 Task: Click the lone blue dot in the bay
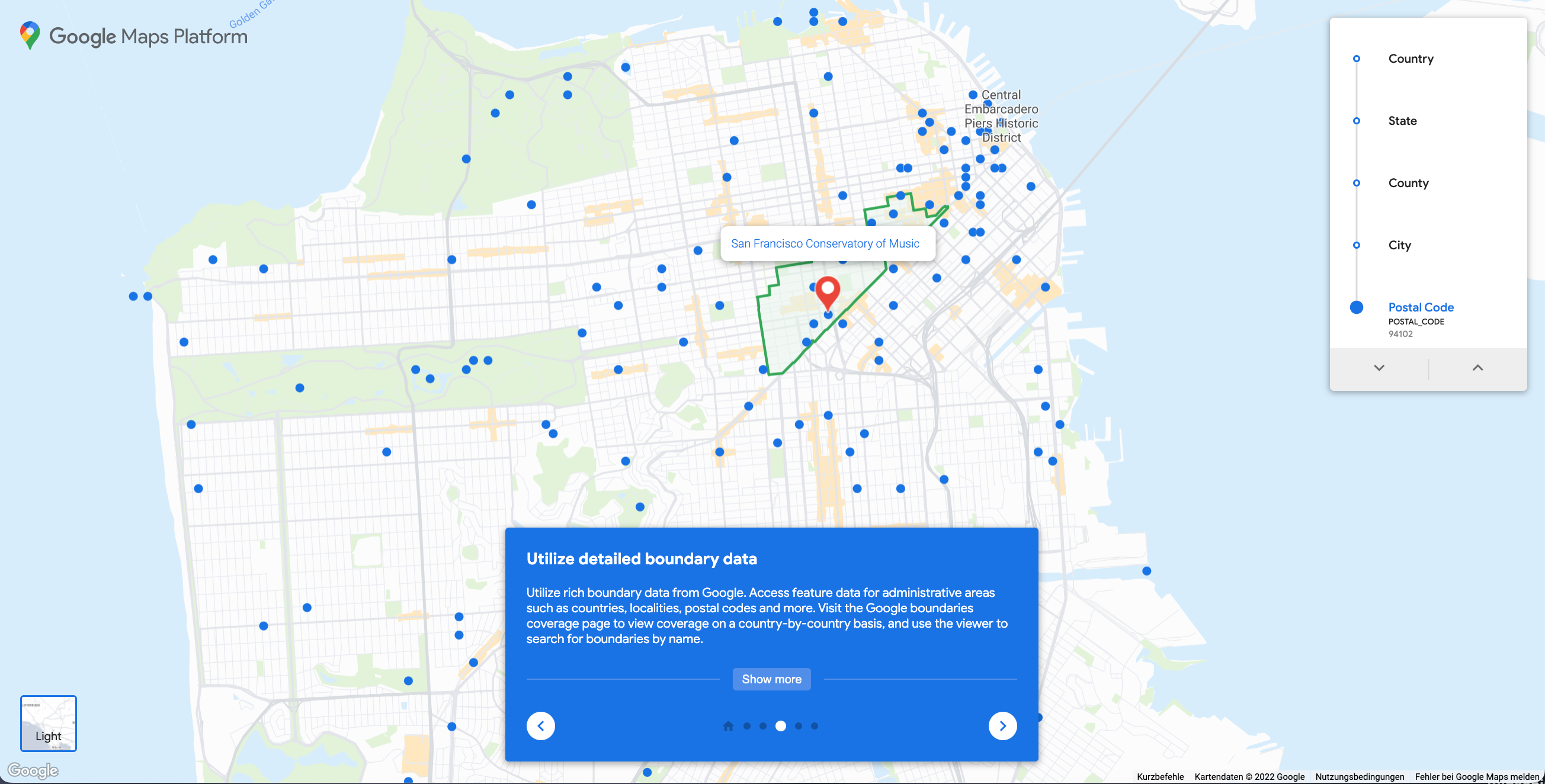click(1146, 571)
